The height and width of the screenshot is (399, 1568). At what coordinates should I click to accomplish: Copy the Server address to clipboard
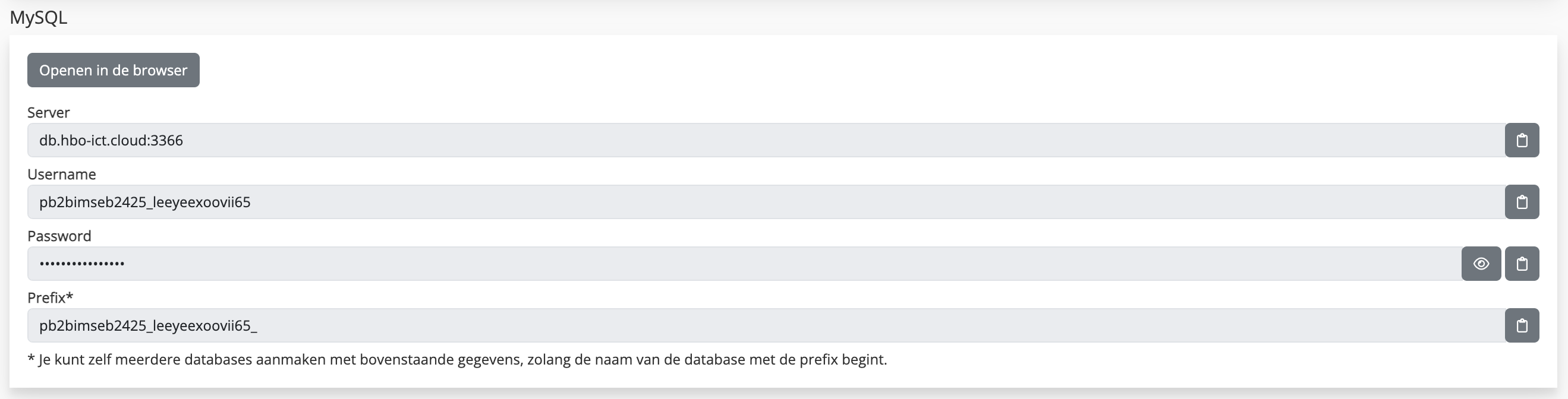pos(1522,141)
